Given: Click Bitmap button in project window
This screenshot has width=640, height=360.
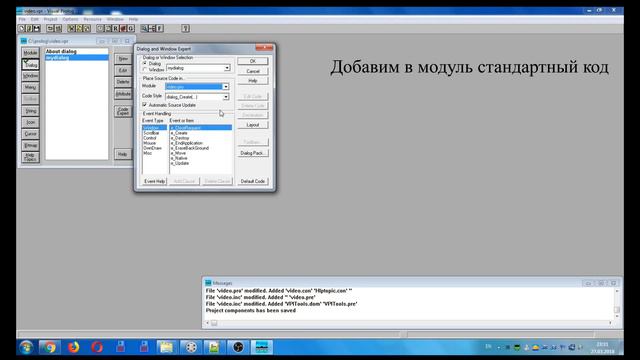Looking at the screenshot, I should 30,145.
